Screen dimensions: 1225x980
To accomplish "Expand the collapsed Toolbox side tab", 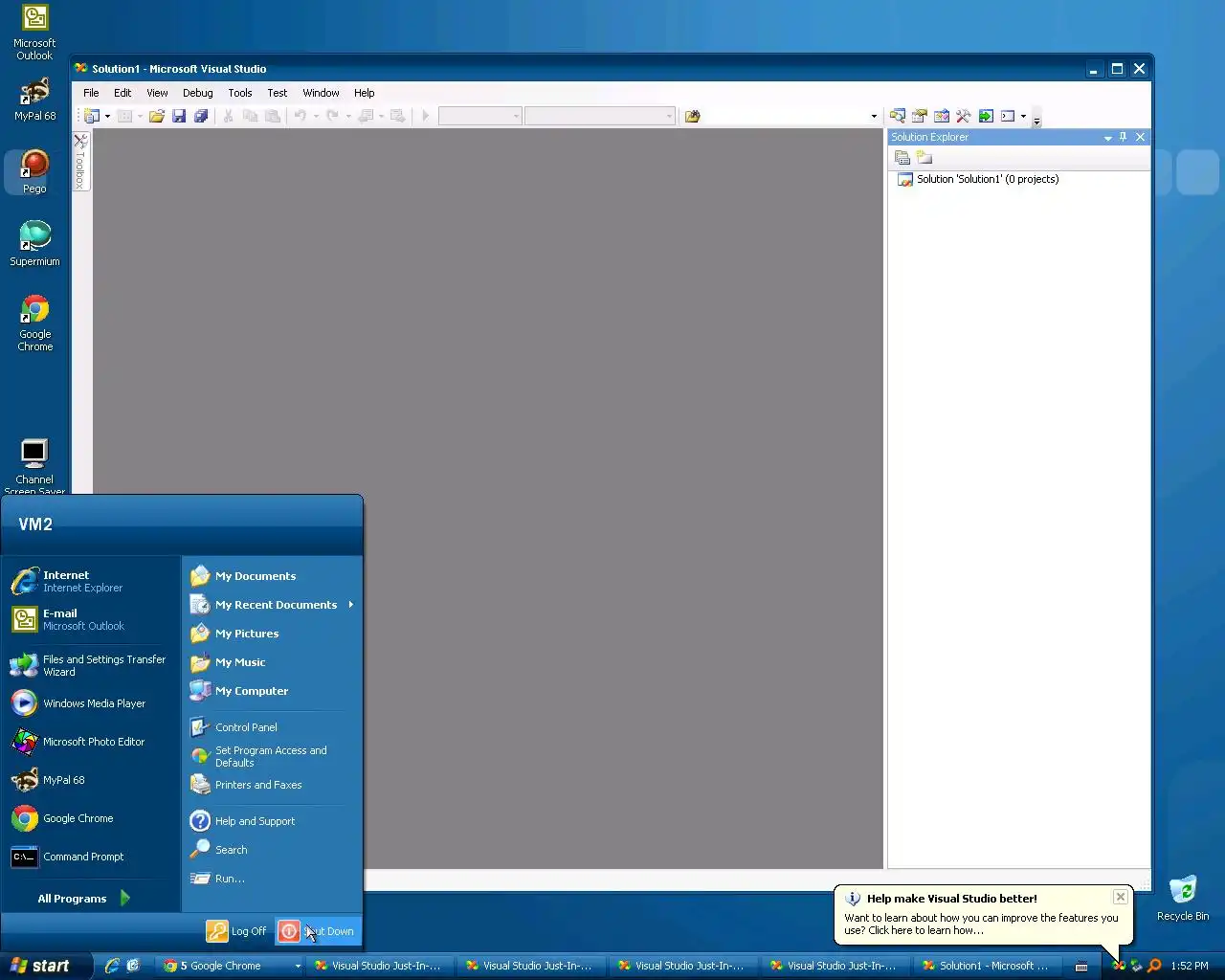I will point(80,161).
